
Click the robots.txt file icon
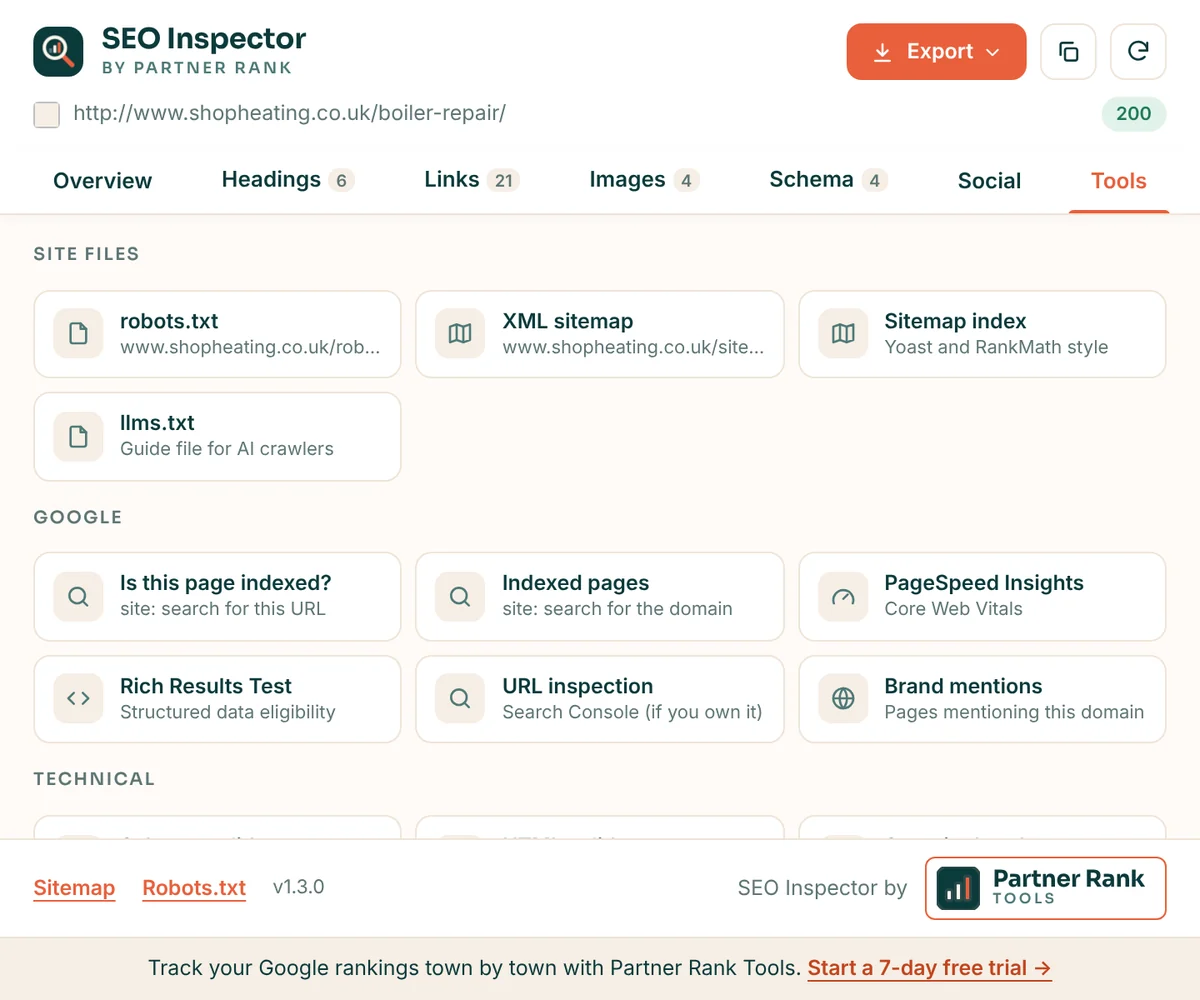pos(78,334)
